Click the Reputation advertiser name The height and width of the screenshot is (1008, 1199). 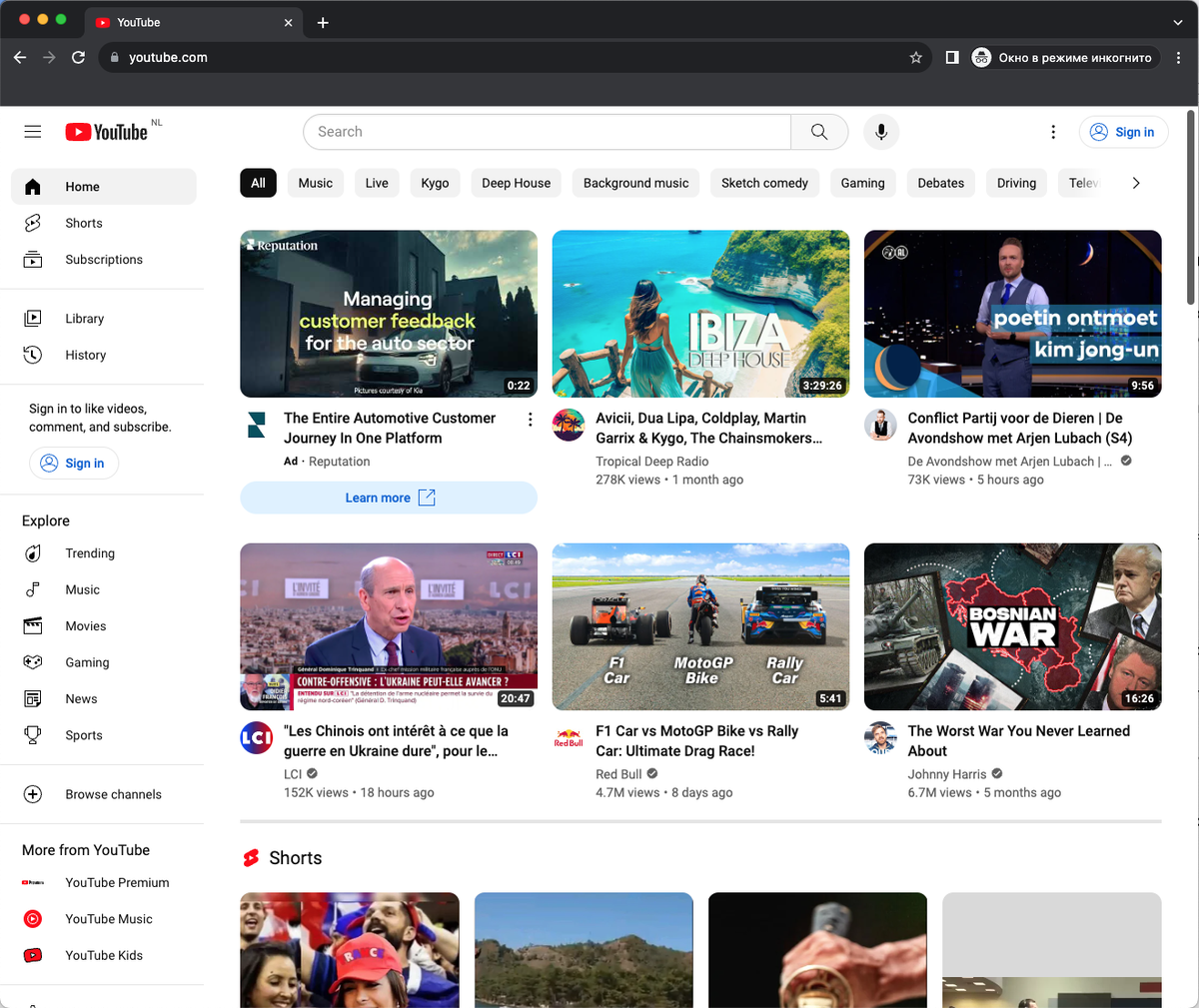339,462
